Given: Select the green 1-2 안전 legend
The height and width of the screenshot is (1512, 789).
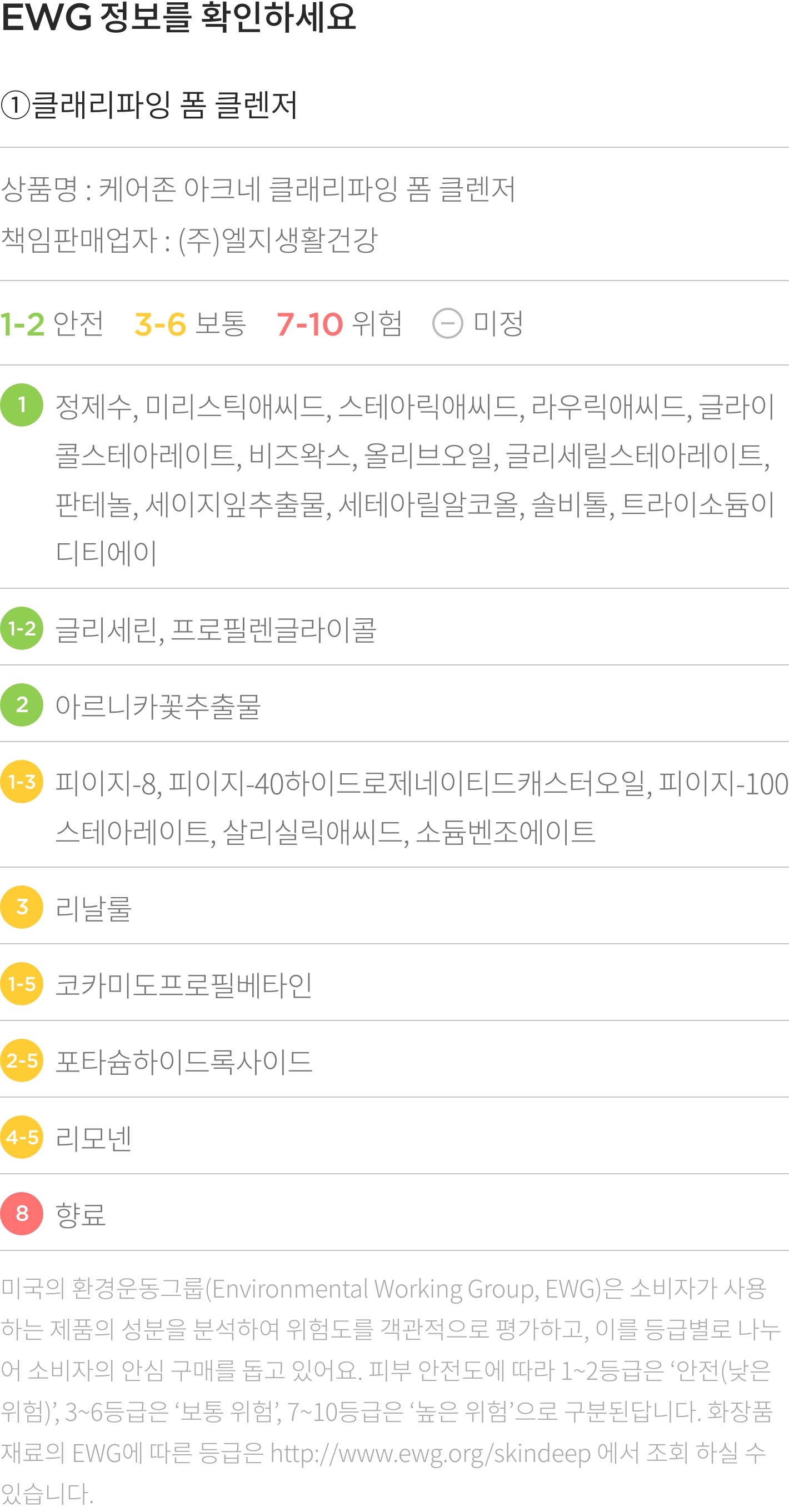Looking at the screenshot, I should tap(52, 323).
